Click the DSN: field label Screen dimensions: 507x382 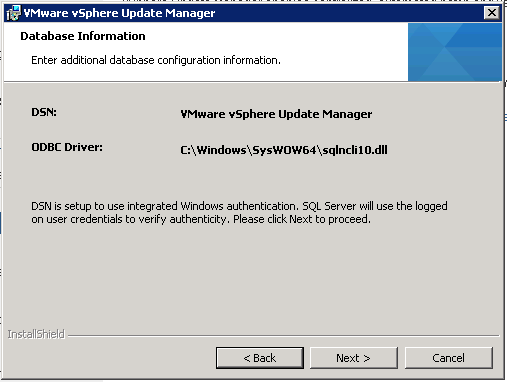pyautogui.click(x=44, y=112)
